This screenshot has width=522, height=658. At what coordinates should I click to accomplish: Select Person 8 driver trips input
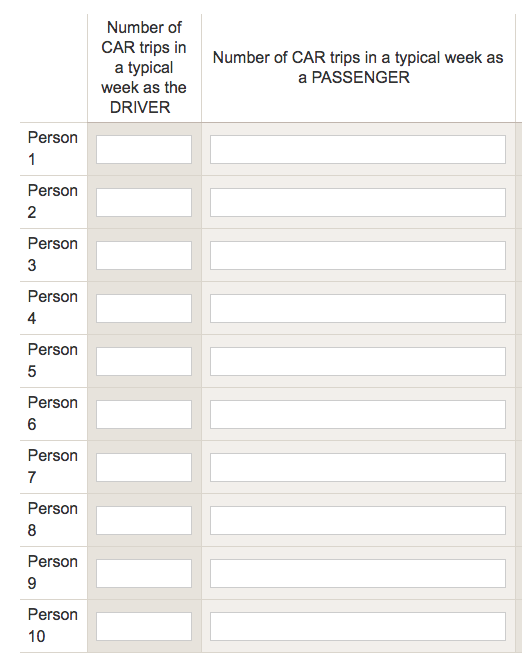[144, 520]
